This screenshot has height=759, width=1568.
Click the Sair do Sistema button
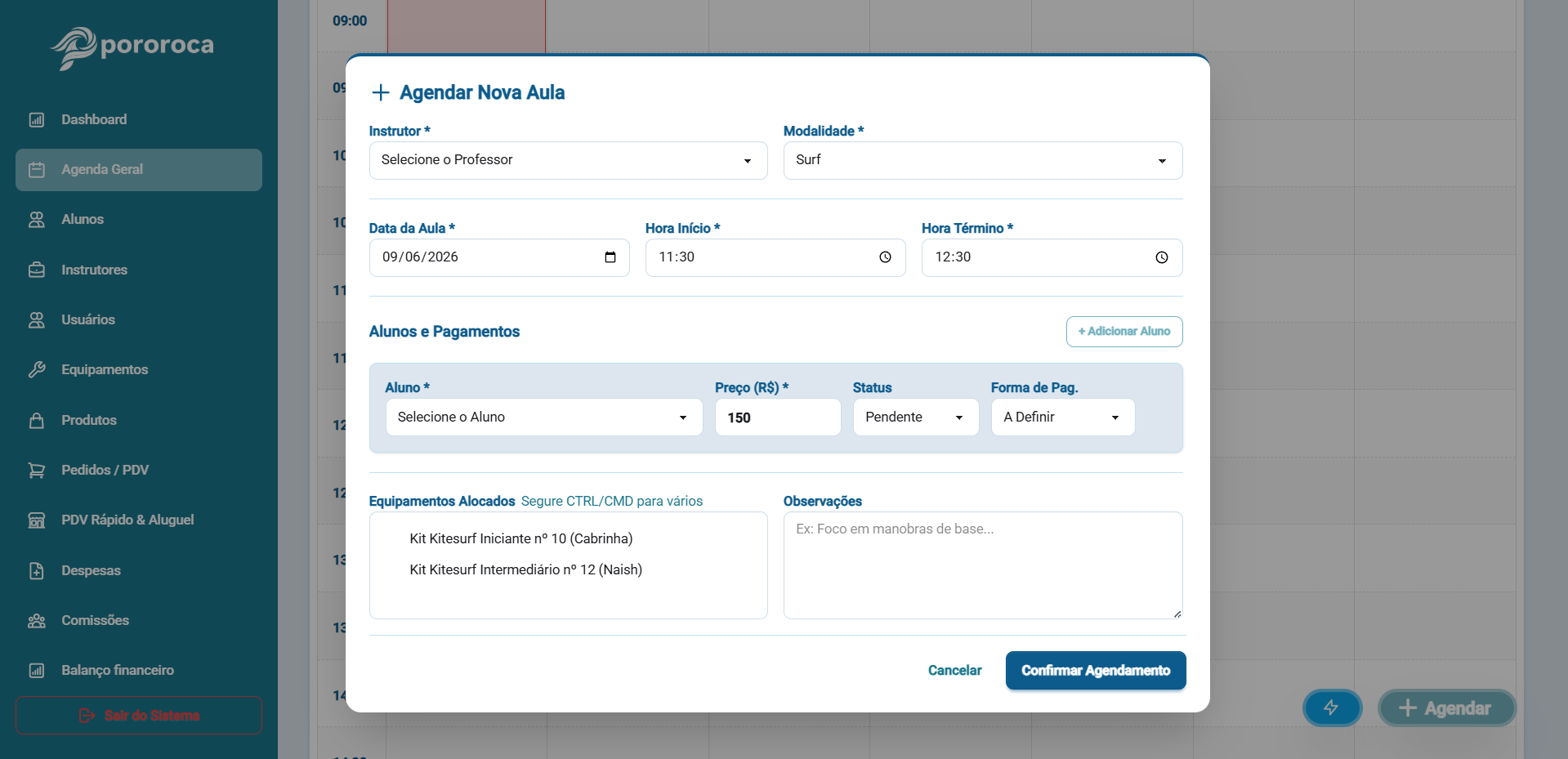[x=139, y=716]
